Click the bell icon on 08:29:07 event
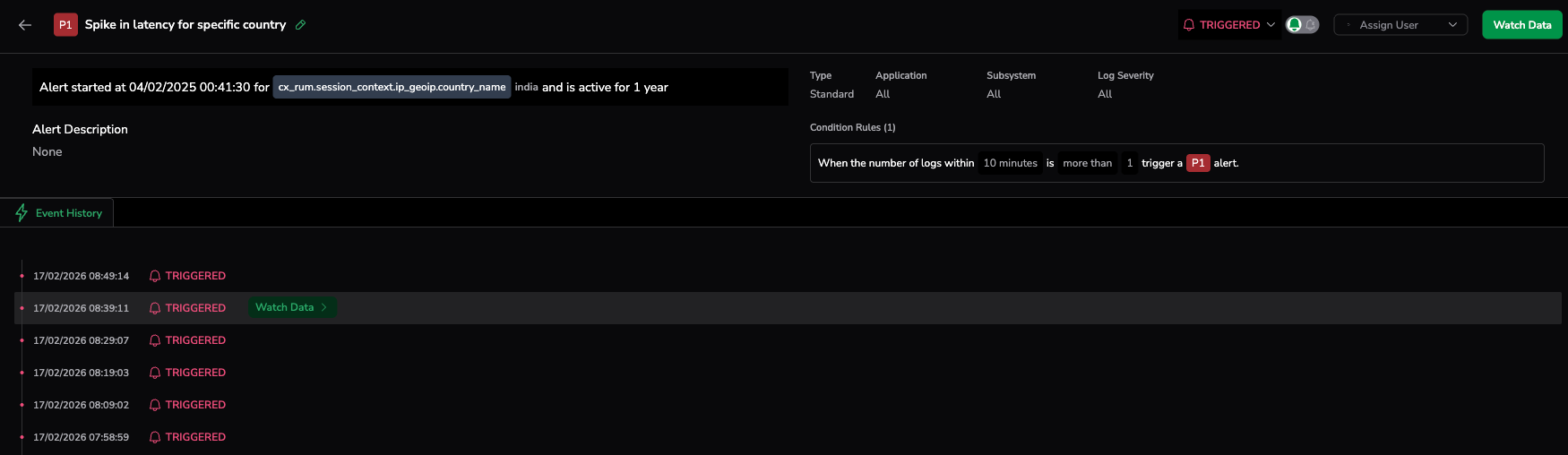Screen dimensions: 1568x455 click(x=155, y=340)
